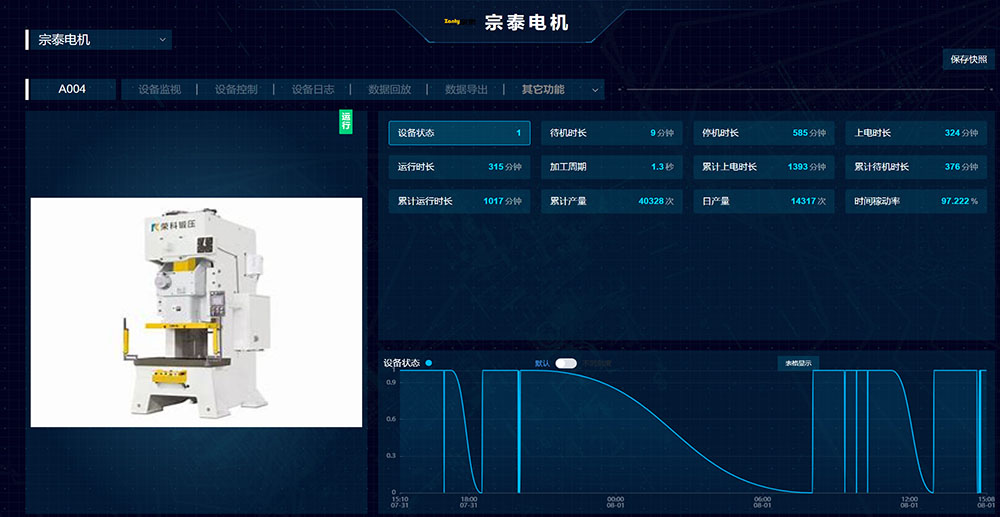This screenshot has width=1000, height=517.
Task: Open the 其它功能 menu
Action: point(543,90)
